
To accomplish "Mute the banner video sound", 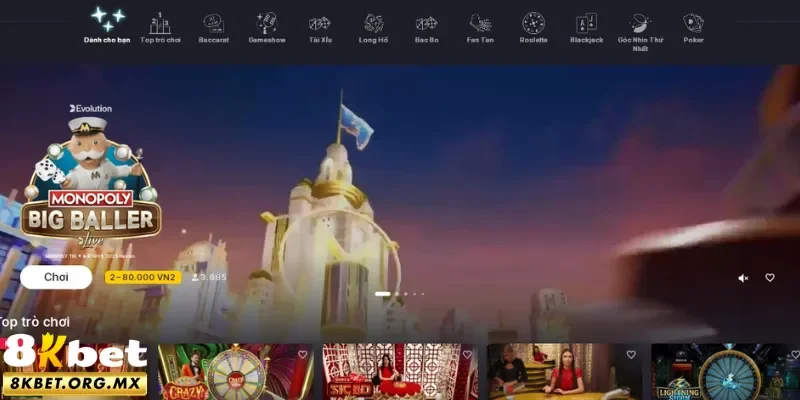I will [743, 278].
